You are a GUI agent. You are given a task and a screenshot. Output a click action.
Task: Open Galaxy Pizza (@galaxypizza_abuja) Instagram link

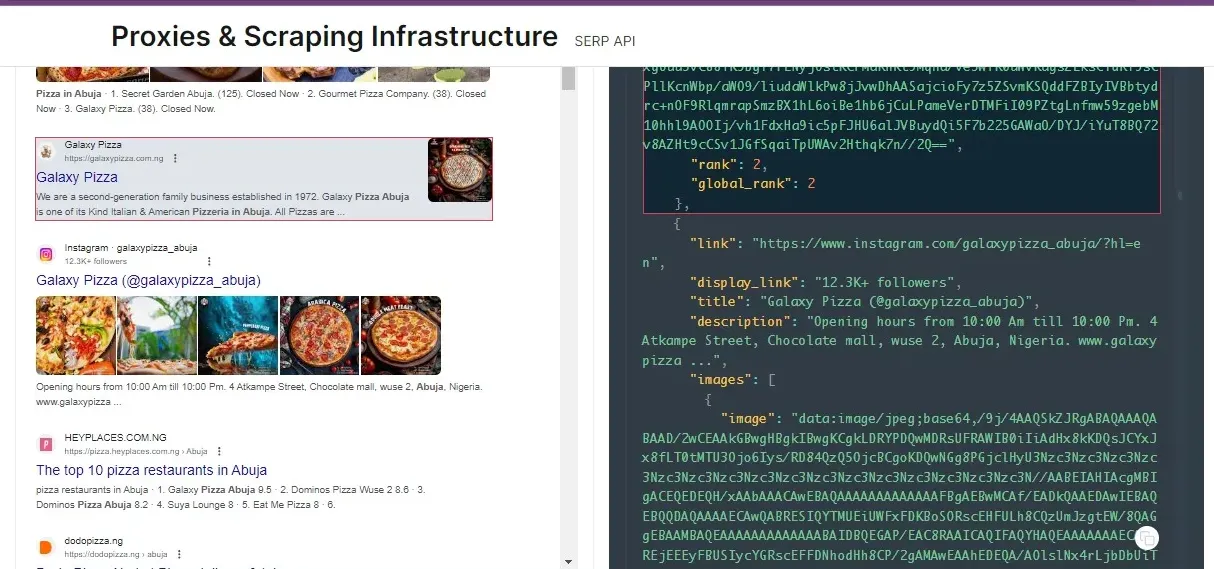coord(148,280)
